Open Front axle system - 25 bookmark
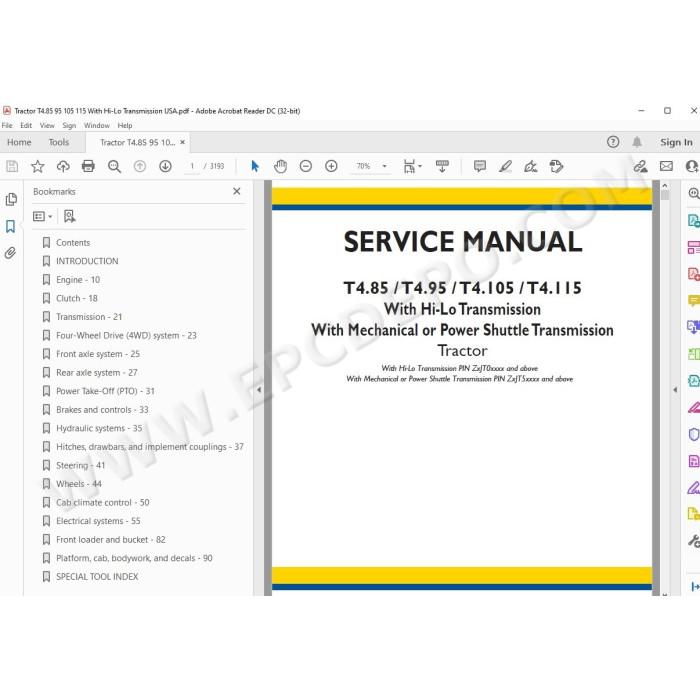This screenshot has height=700, width=700. [98, 354]
